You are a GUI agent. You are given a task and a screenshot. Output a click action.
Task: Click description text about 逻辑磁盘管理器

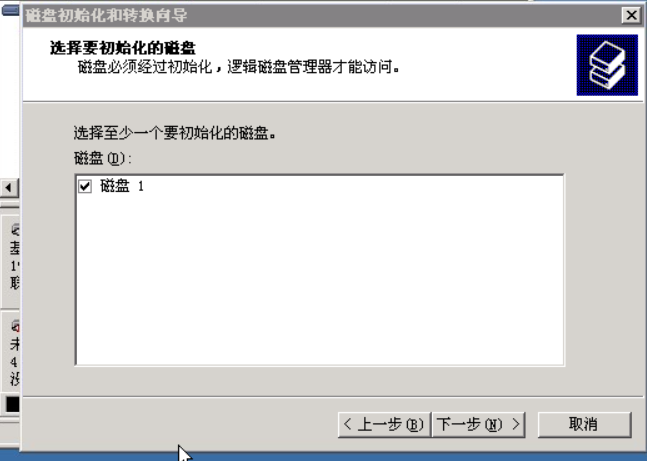[238, 66]
